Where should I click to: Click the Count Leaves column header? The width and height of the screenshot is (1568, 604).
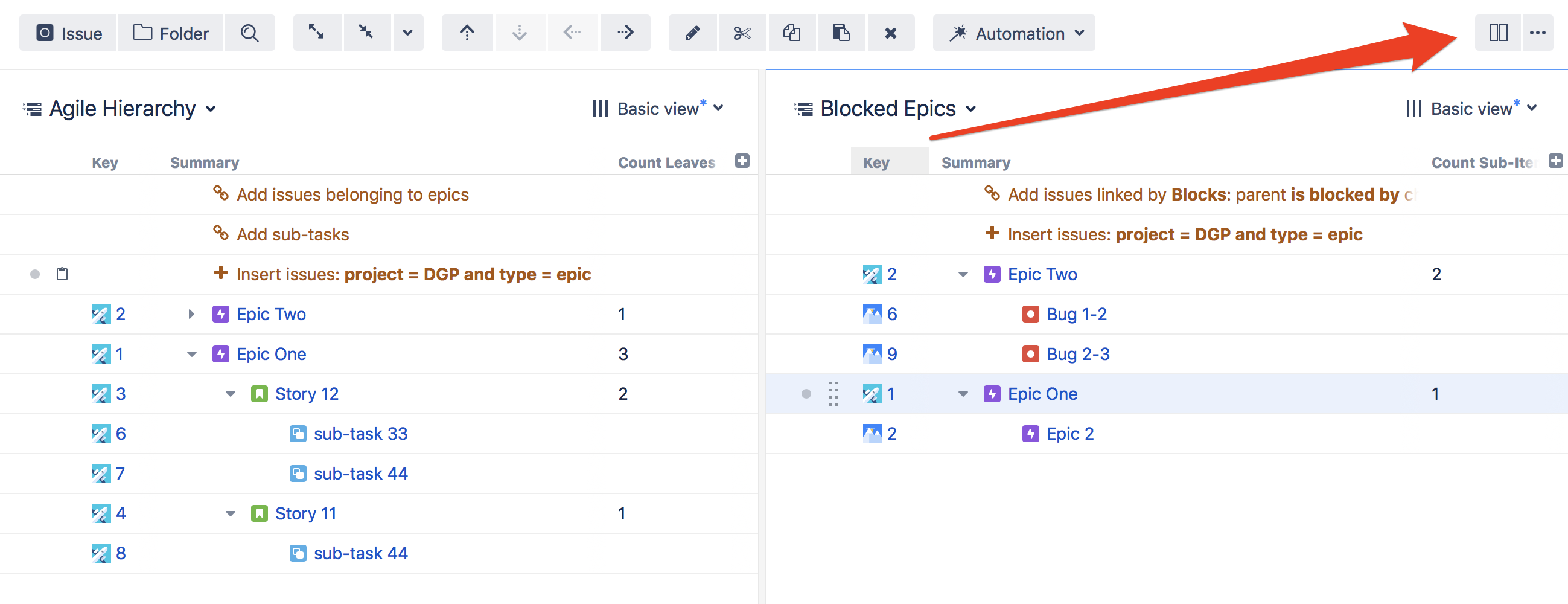click(666, 162)
